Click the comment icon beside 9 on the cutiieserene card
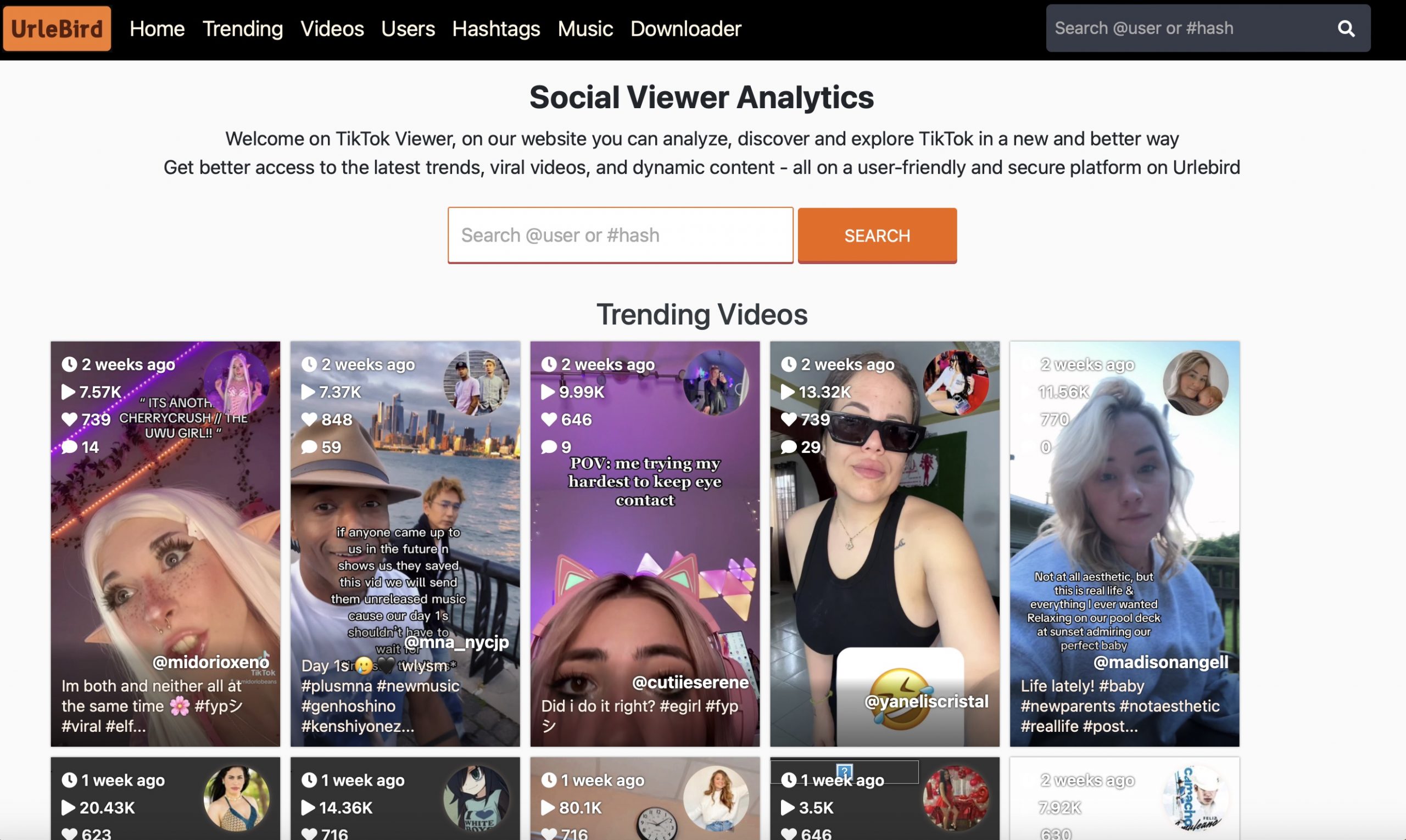The height and width of the screenshot is (840, 1406). coord(549,447)
